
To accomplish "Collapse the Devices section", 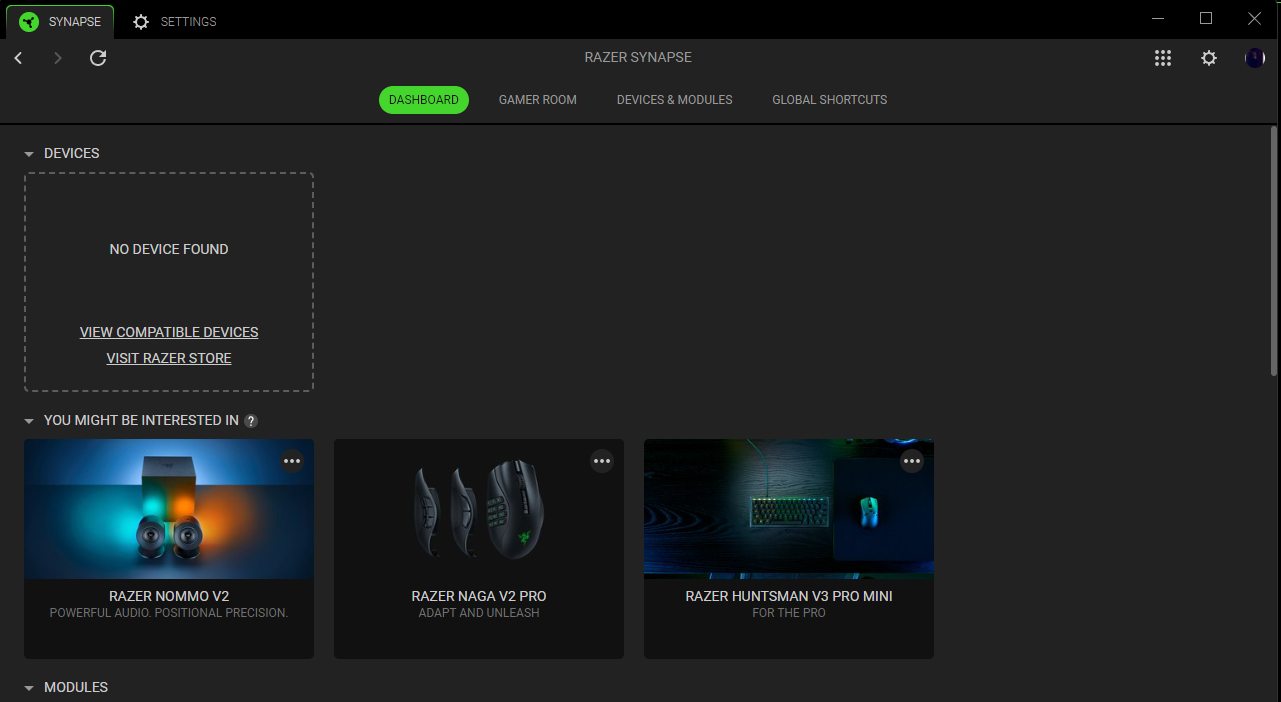I will click(29, 154).
